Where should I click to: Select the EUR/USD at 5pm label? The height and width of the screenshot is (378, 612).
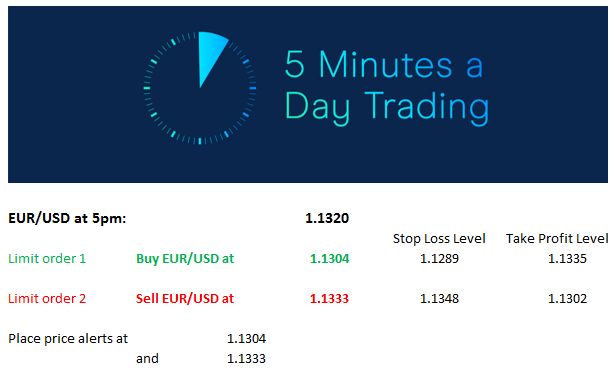[67, 218]
